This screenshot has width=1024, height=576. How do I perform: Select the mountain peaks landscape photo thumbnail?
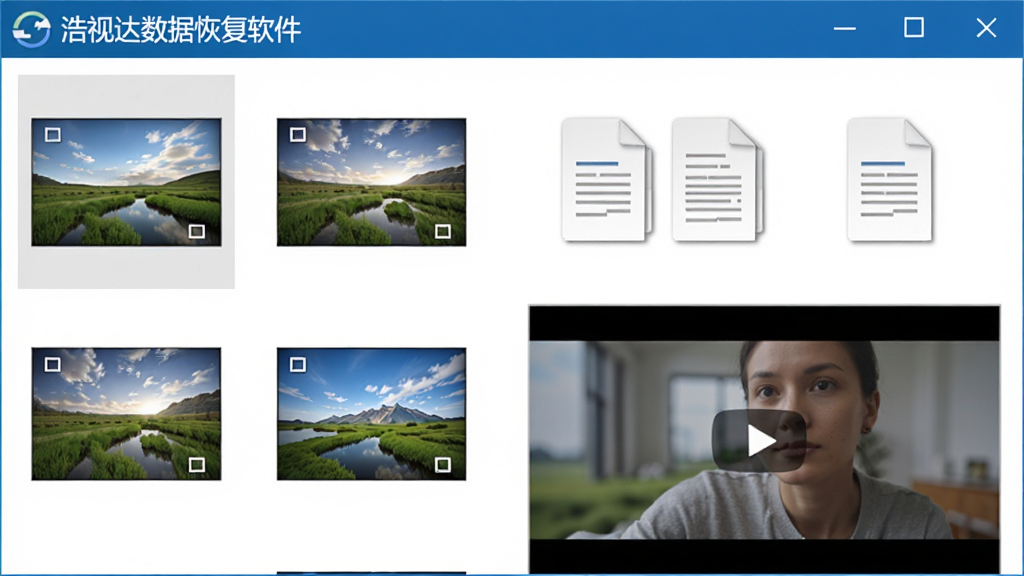click(371, 413)
